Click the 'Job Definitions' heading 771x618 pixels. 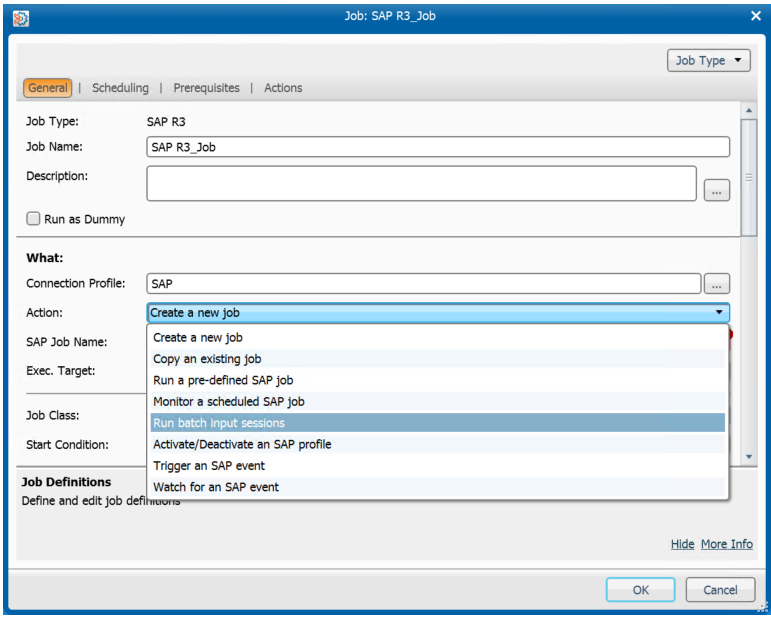(x=66, y=482)
